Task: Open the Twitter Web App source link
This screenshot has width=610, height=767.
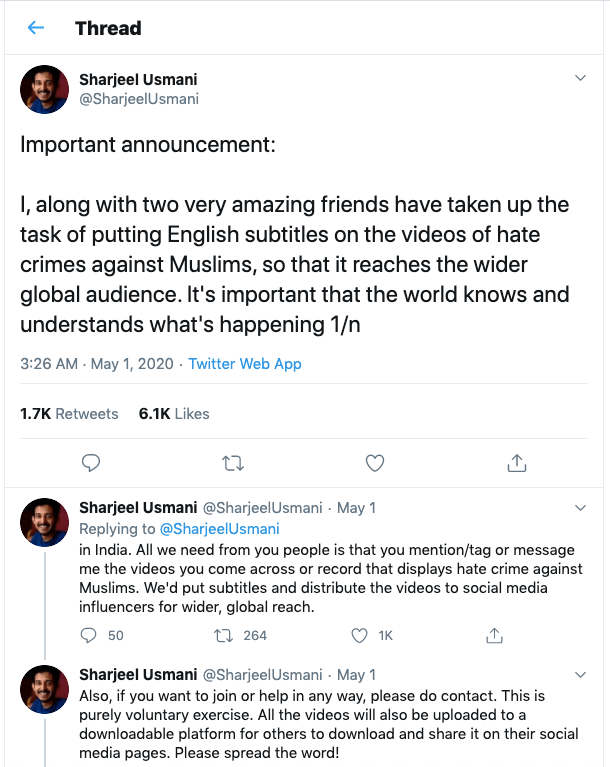Action: [245, 364]
